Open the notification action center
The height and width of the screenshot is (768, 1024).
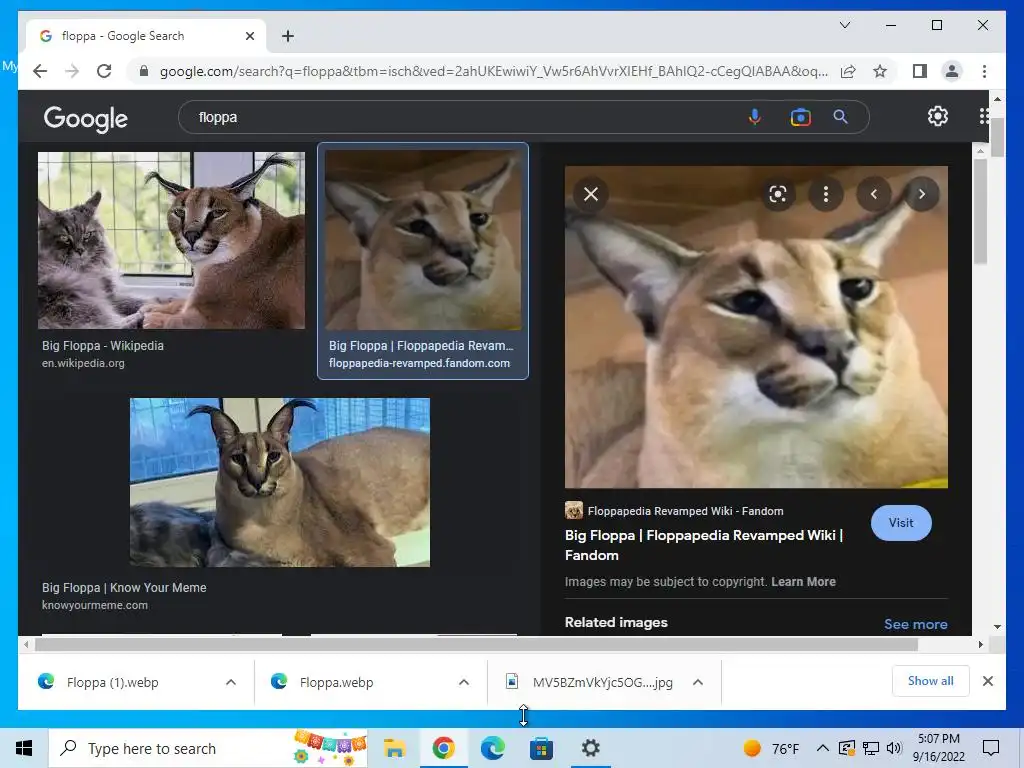(x=991, y=748)
